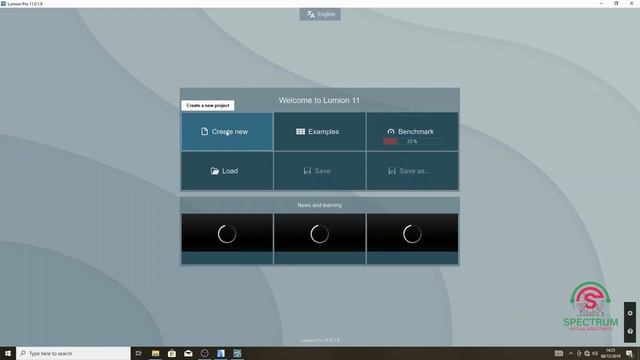Click the volume tray icon
The height and width of the screenshot is (360, 640).
595,353
